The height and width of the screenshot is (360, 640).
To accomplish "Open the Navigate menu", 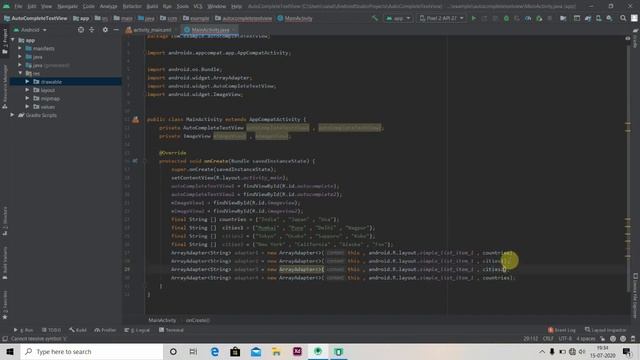I will (67, 7).
